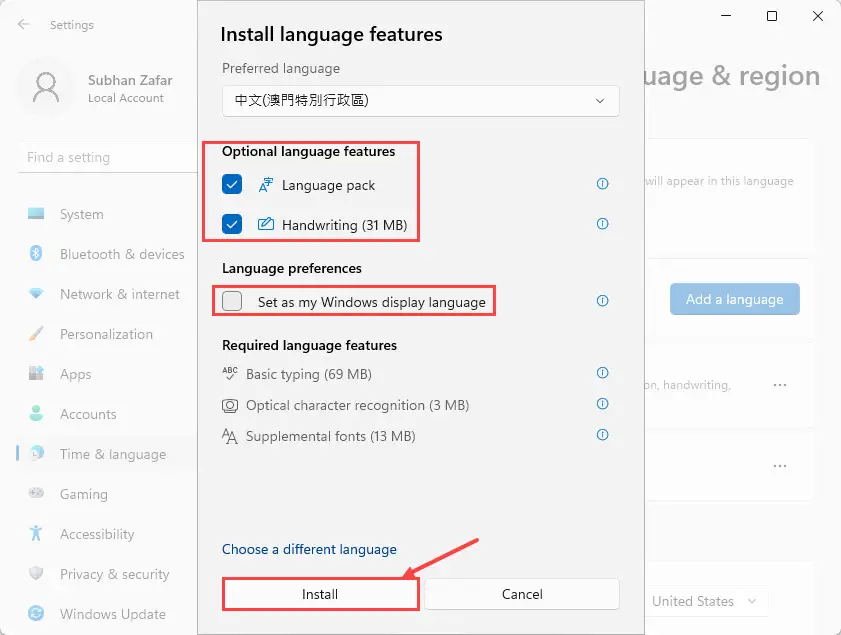Screen dimensions: 841x635
Task: Open Gaming settings
Action: pyautogui.click(x=107, y=494)
